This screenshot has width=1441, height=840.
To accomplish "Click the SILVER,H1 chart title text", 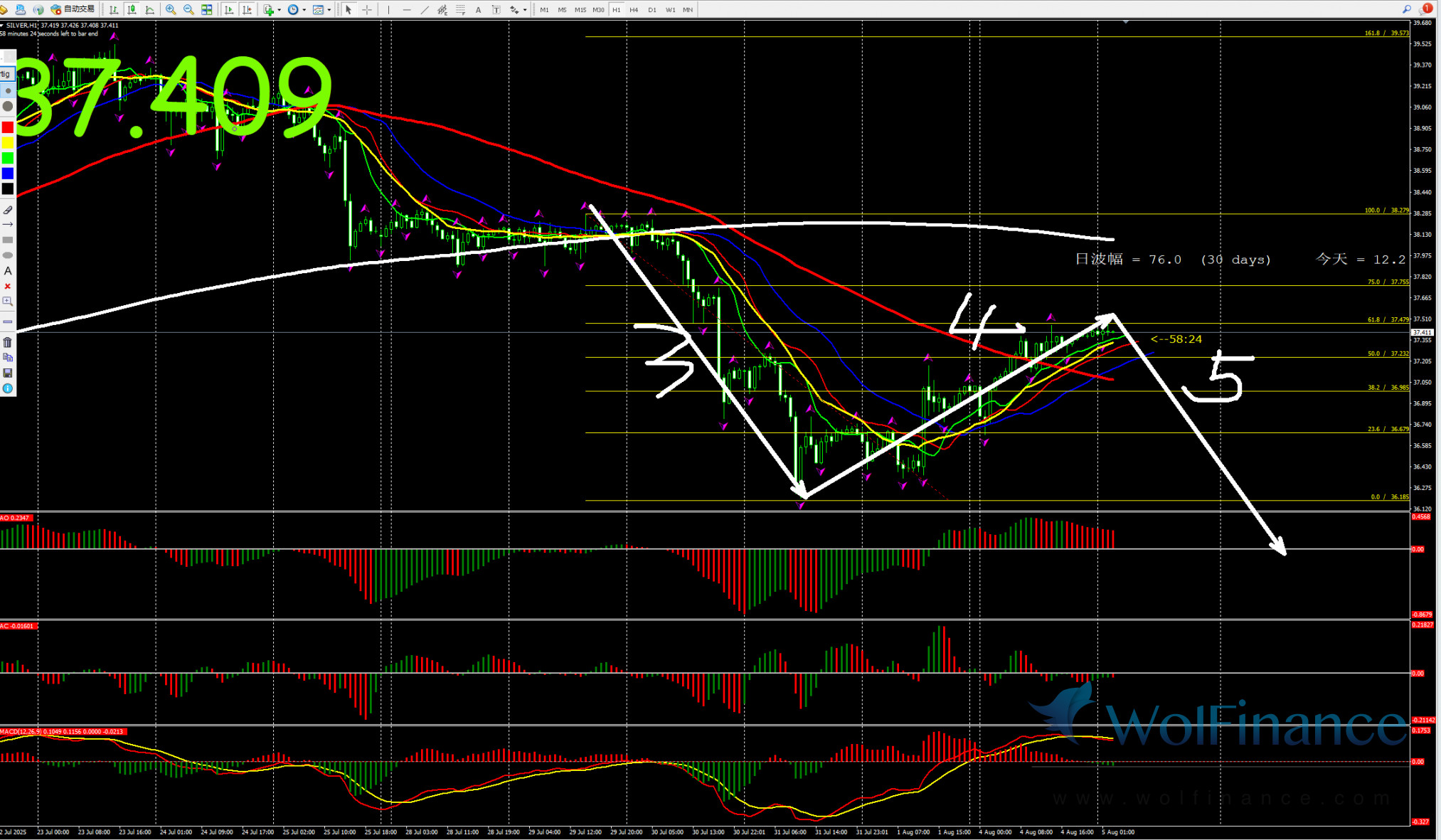I will click(x=22, y=25).
